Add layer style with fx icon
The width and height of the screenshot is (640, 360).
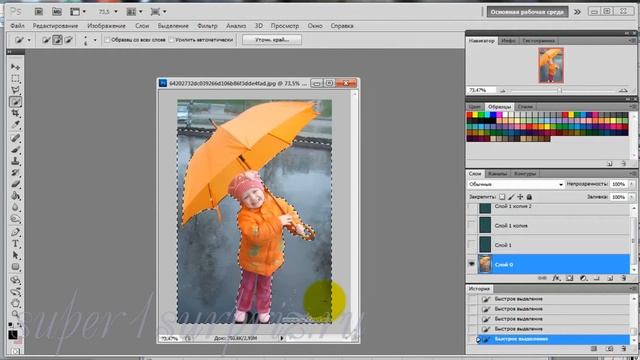point(556,278)
